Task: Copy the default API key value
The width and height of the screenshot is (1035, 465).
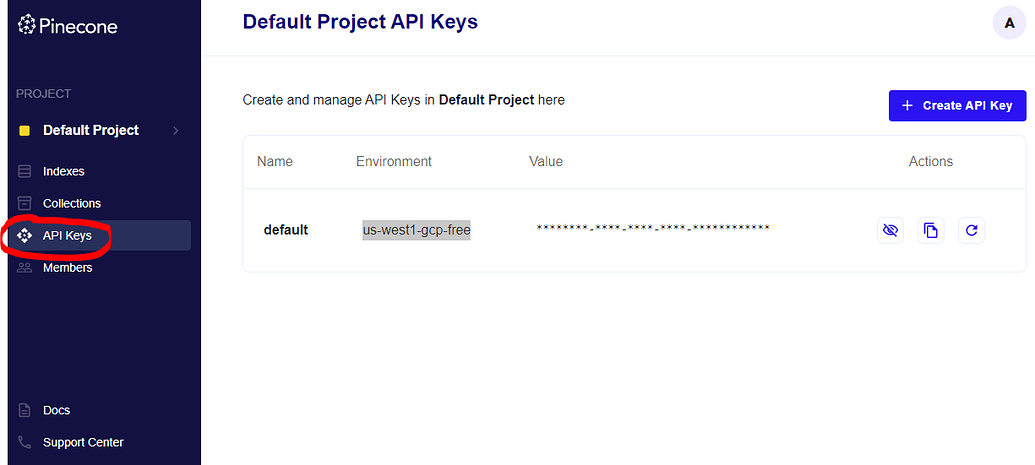Action: point(931,231)
